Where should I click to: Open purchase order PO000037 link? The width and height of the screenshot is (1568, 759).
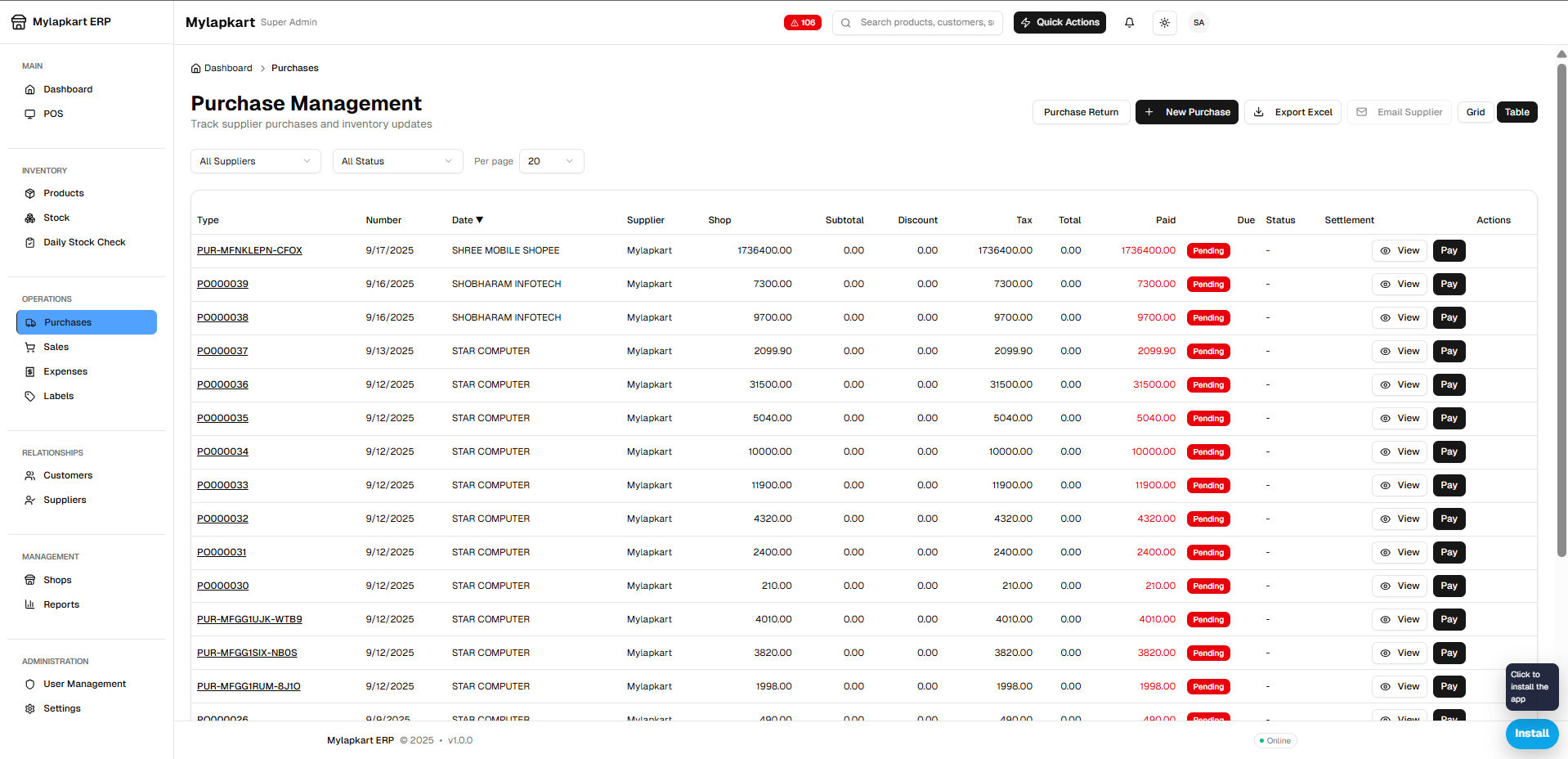coord(222,351)
